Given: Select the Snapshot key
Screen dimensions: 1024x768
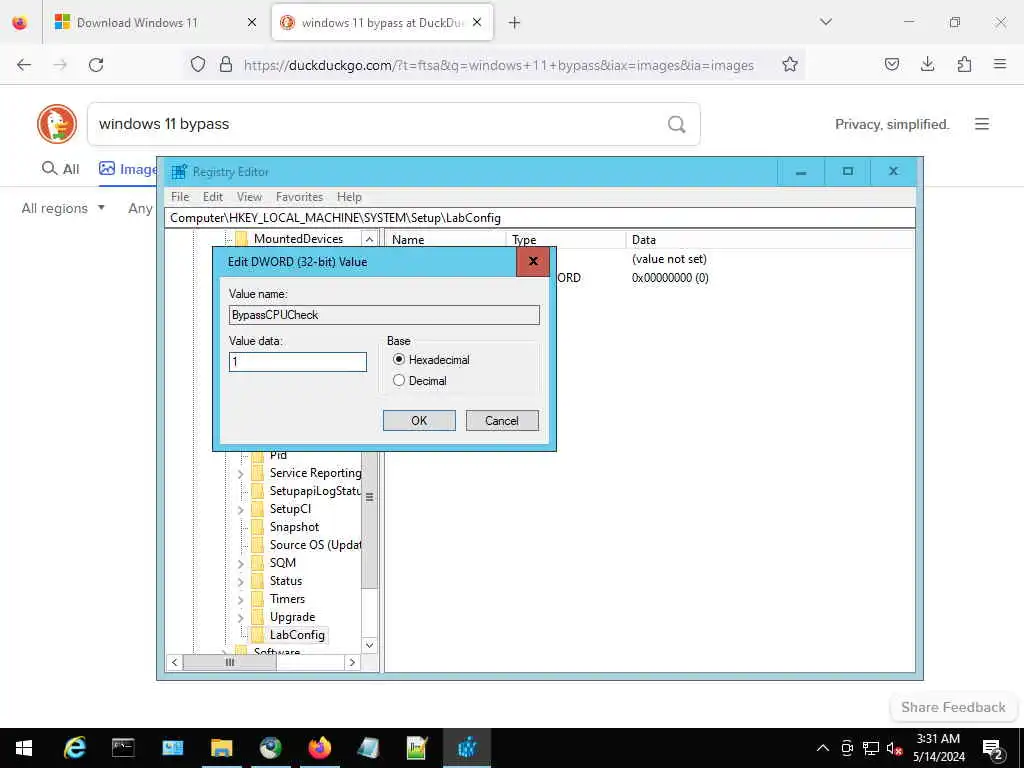Looking at the screenshot, I should pos(294,527).
